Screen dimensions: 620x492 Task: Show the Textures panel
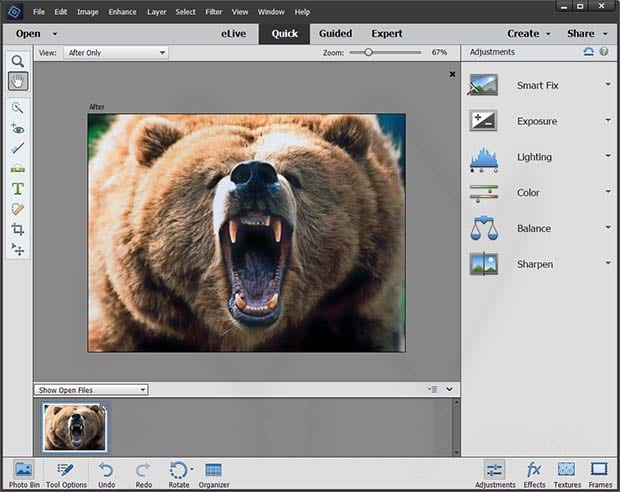click(x=567, y=475)
